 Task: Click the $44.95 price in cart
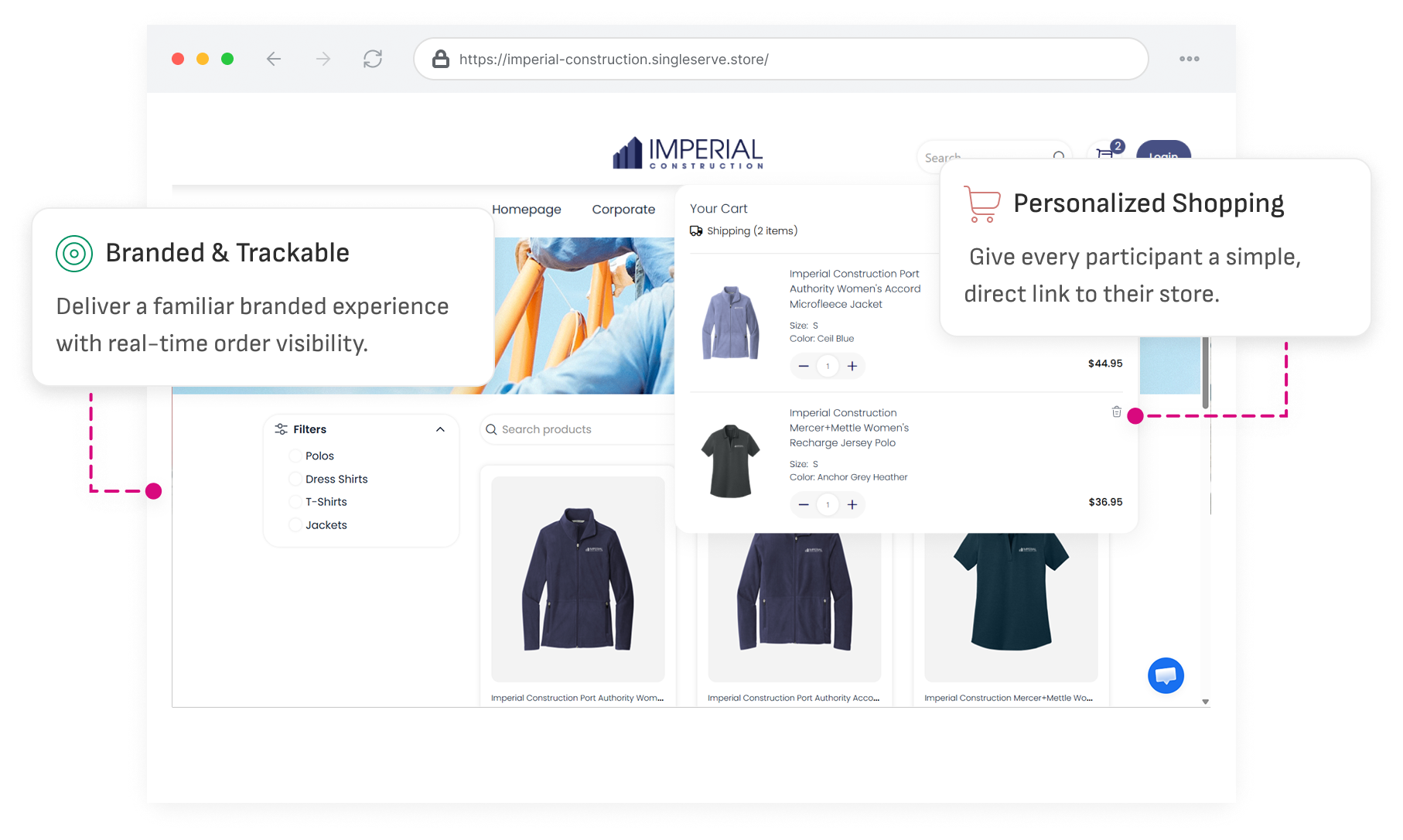coord(1105,364)
